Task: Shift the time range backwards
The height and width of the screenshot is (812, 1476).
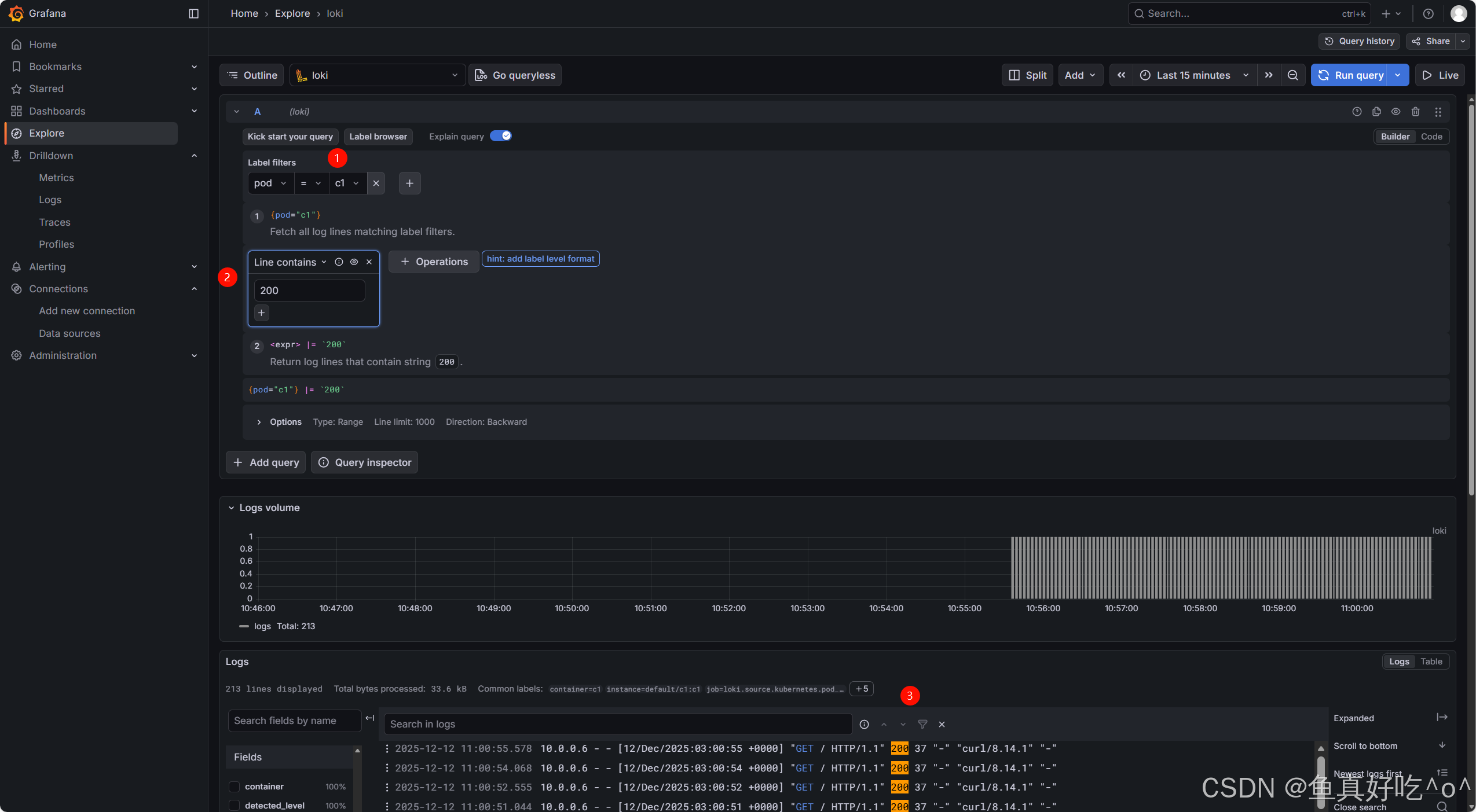Action: coord(1121,75)
